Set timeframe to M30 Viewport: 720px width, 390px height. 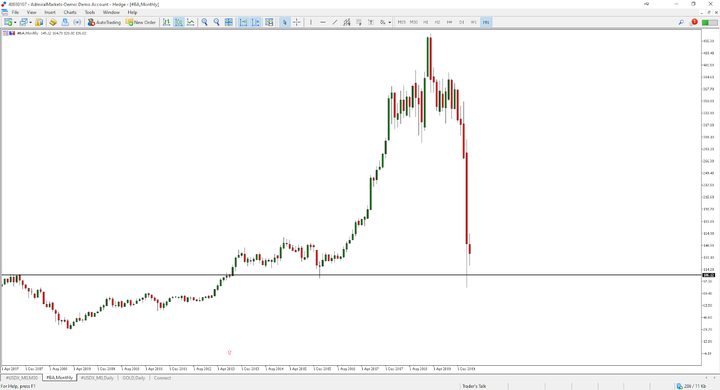coord(414,22)
